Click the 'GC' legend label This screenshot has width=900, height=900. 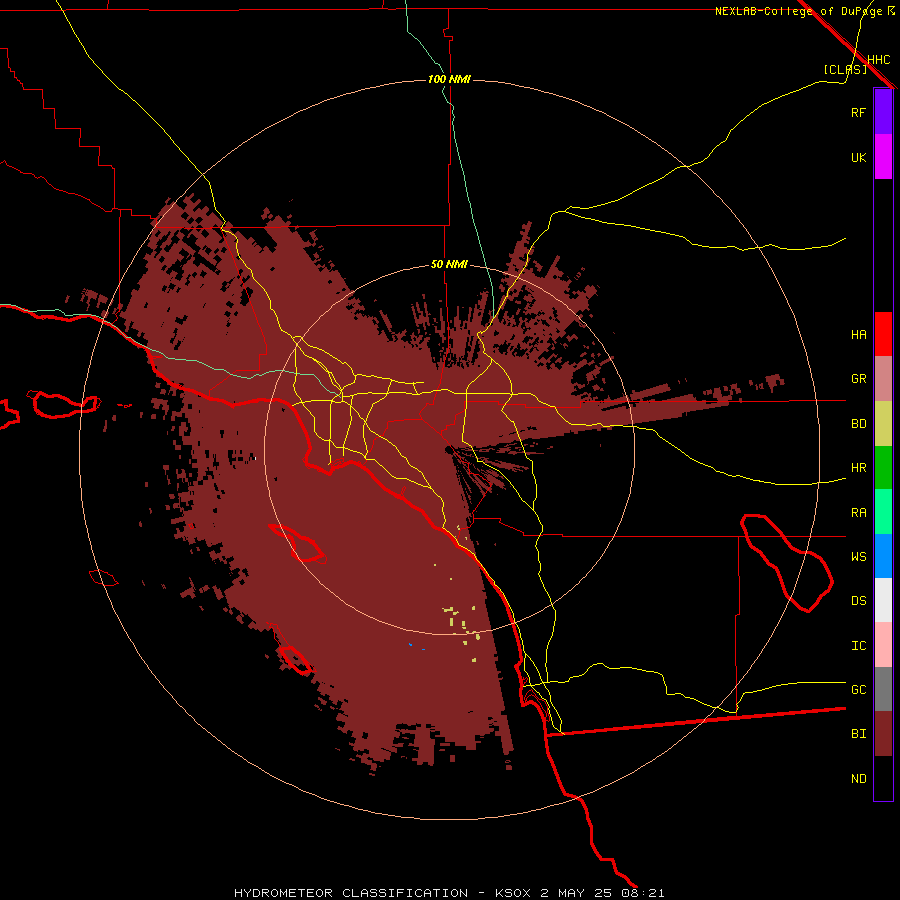coord(858,690)
